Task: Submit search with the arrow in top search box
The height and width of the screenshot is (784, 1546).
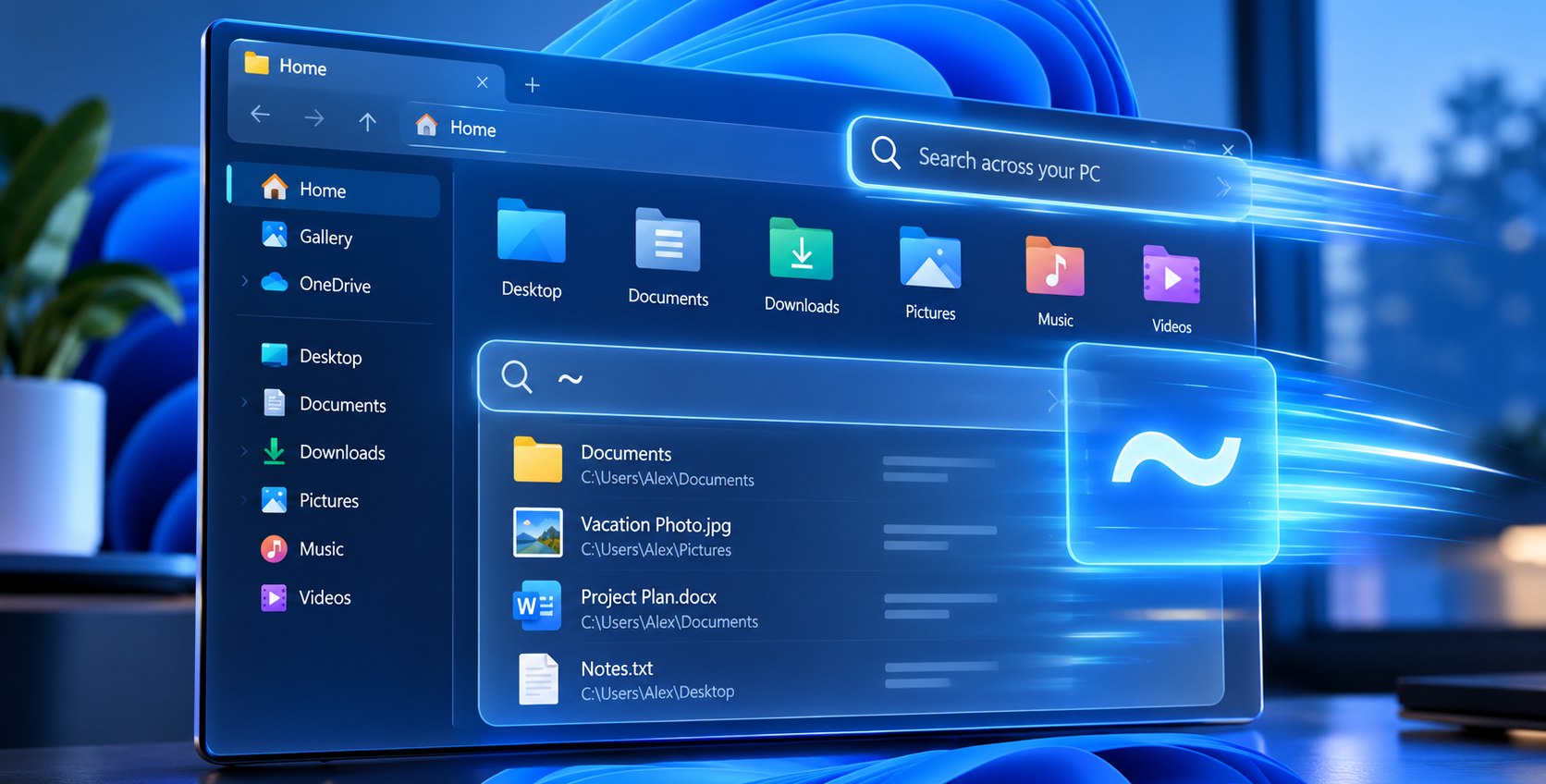Action: (x=1222, y=188)
